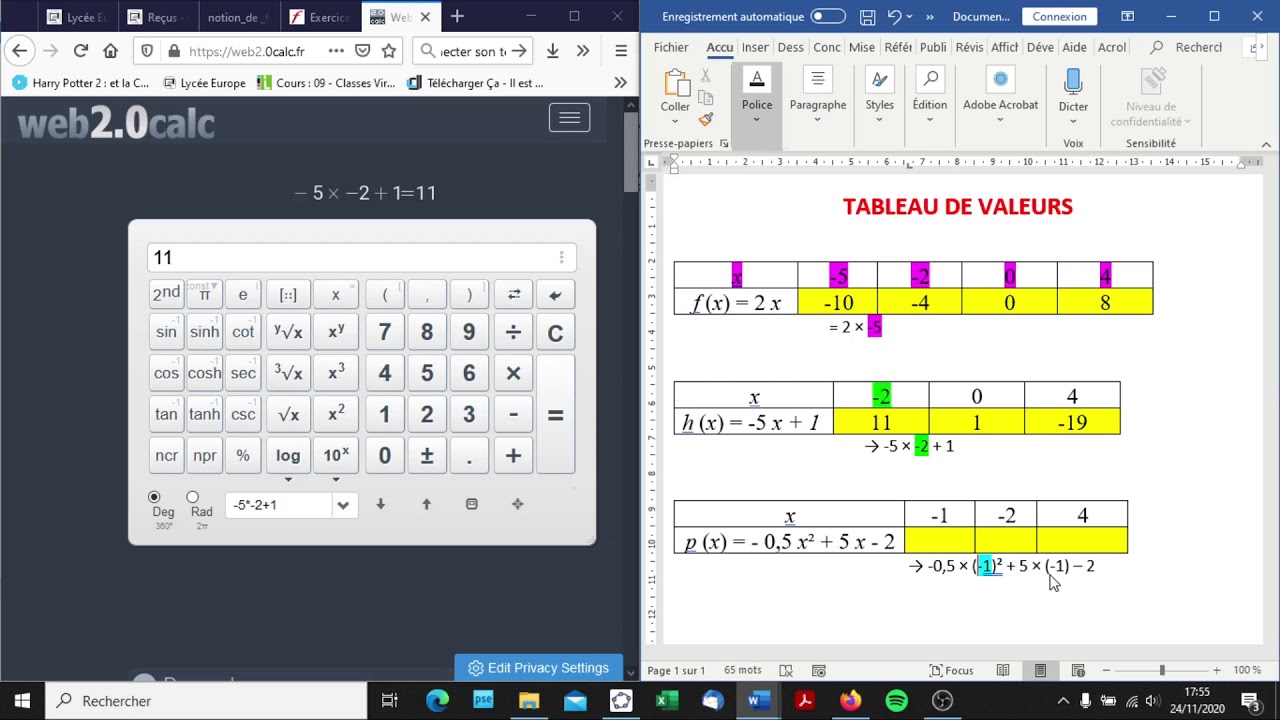Expand the Styles group dropdown
1280x720 pixels.
coord(880,120)
